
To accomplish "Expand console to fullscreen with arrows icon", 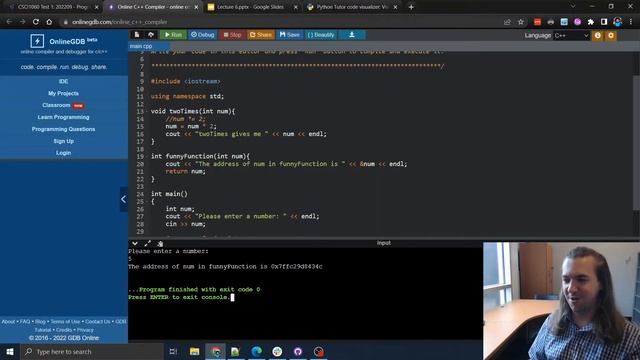I will 147,243.
